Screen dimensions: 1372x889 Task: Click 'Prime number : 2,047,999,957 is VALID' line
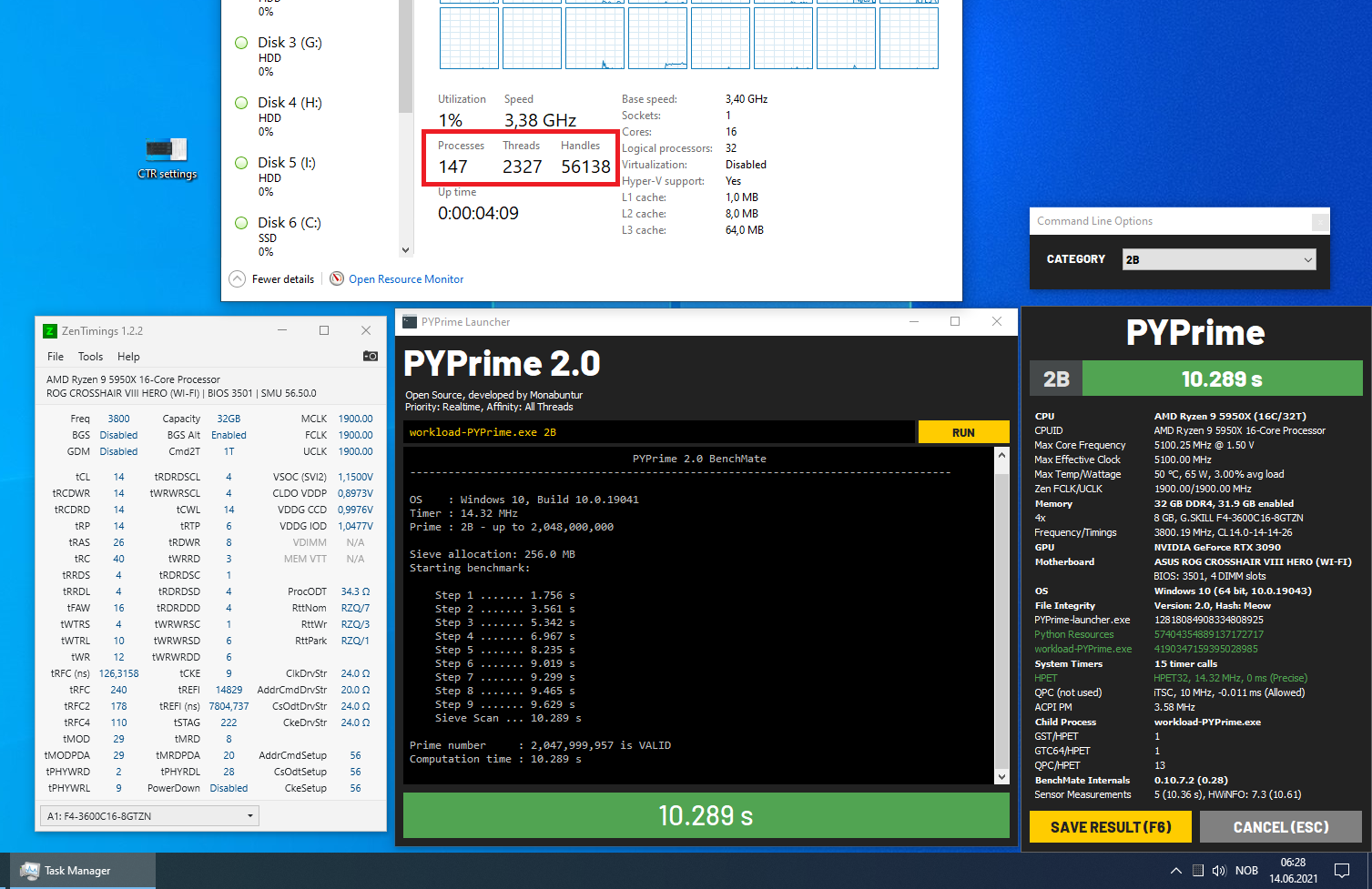click(x=540, y=745)
